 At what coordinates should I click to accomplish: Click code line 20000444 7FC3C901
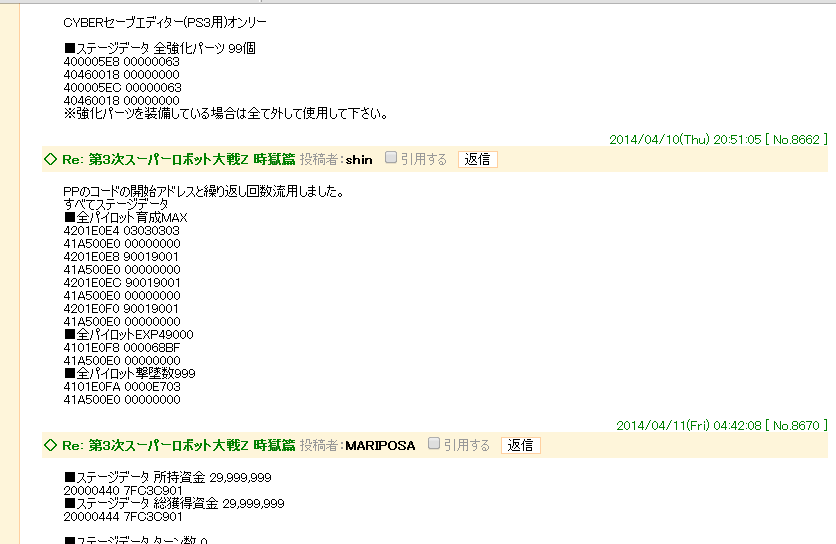pos(123,517)
